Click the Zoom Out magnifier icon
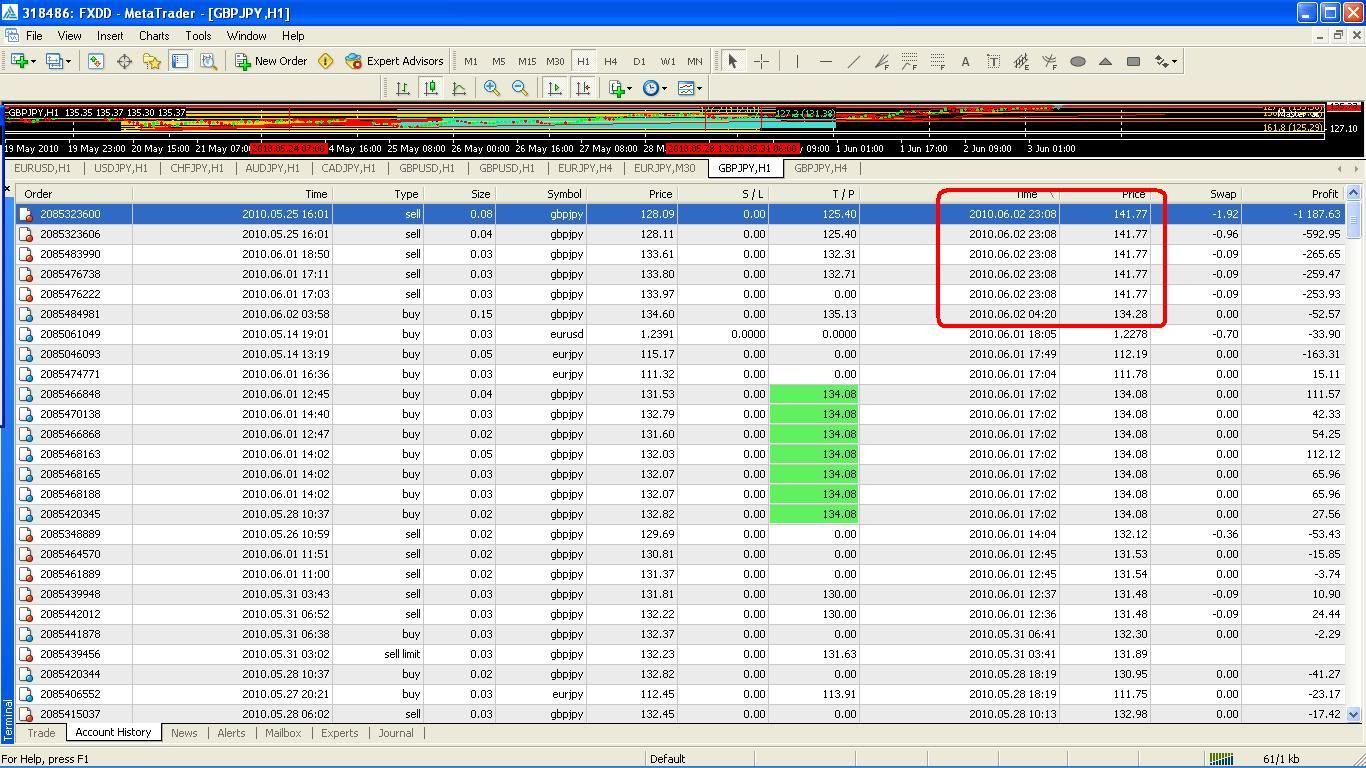Viewport: 1366px width, 768px height. pyautogui.click(x=520, y=88)
